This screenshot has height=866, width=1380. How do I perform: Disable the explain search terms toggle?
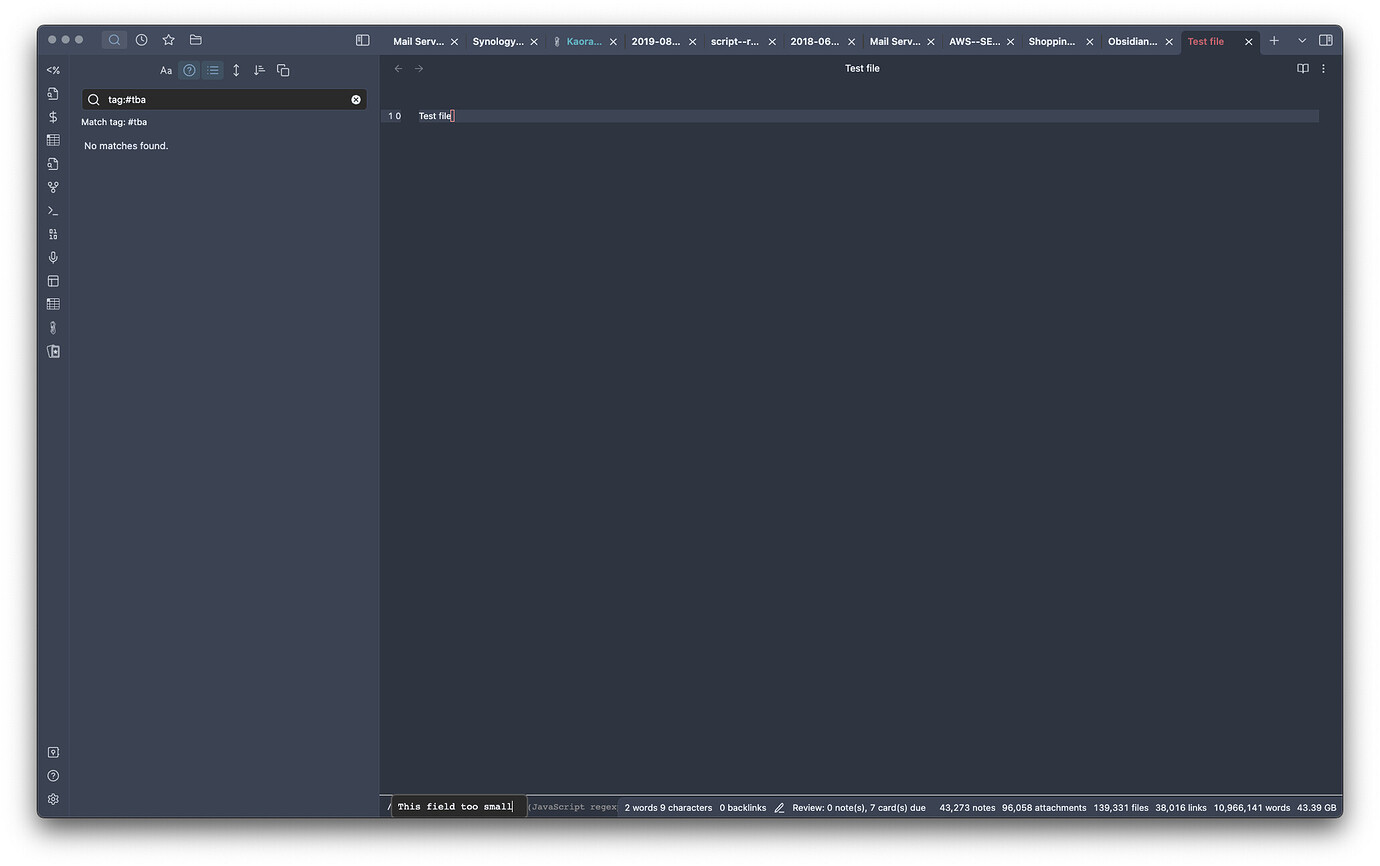[189, 70]
